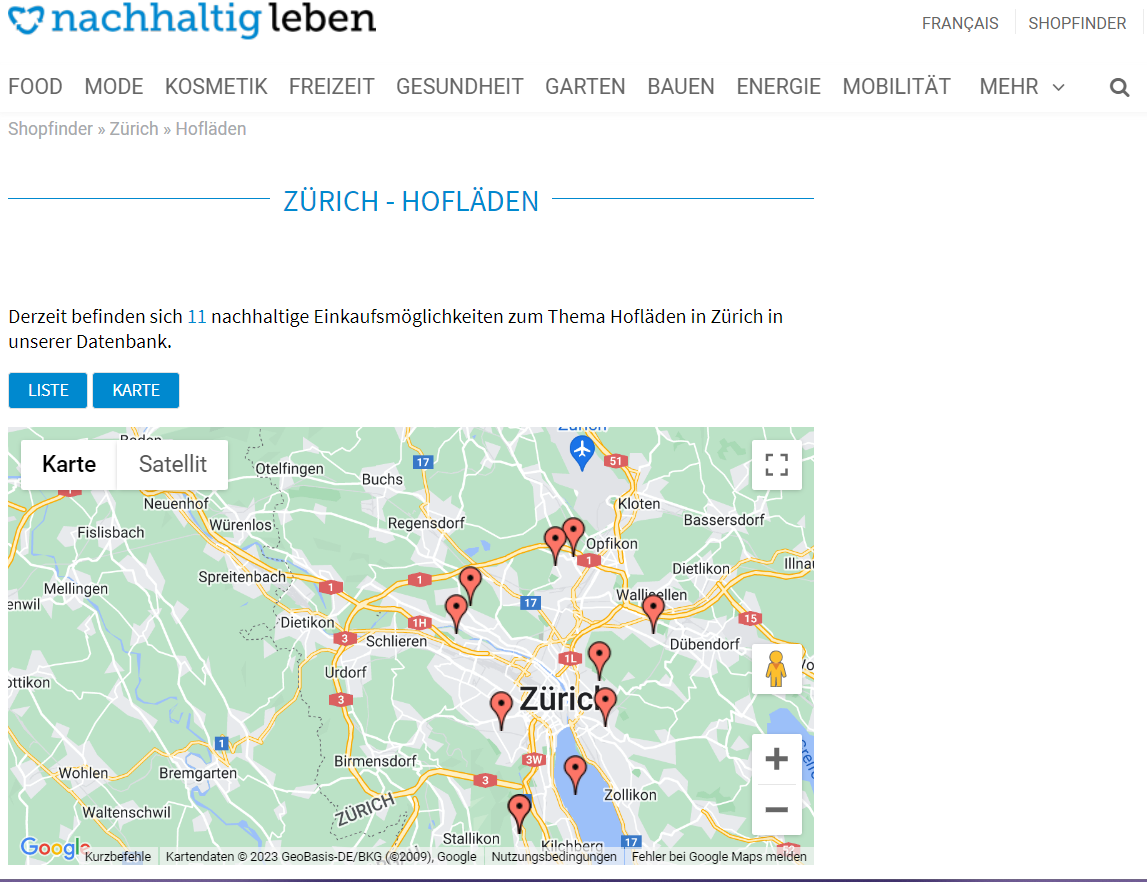Click the Street View pegman icon
Viewport: 1147px width, 882px height.
click(777, 668)
